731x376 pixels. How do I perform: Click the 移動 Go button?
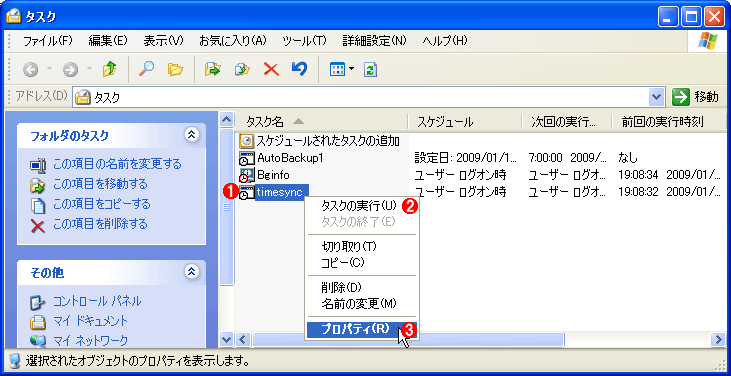(x=695, y=97)
